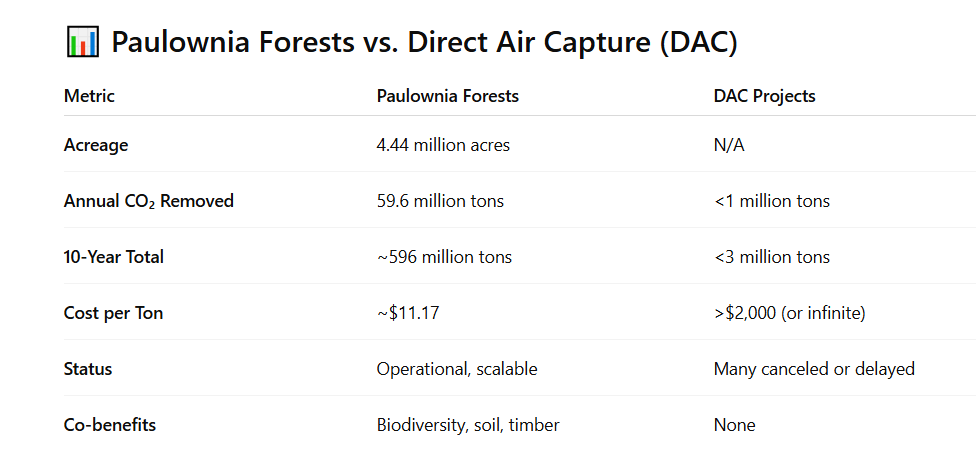Viewport: 976px width, 467px height.
Task: Click the >$2,000 (or infinite) cell
Action: (x=789, y=313)
